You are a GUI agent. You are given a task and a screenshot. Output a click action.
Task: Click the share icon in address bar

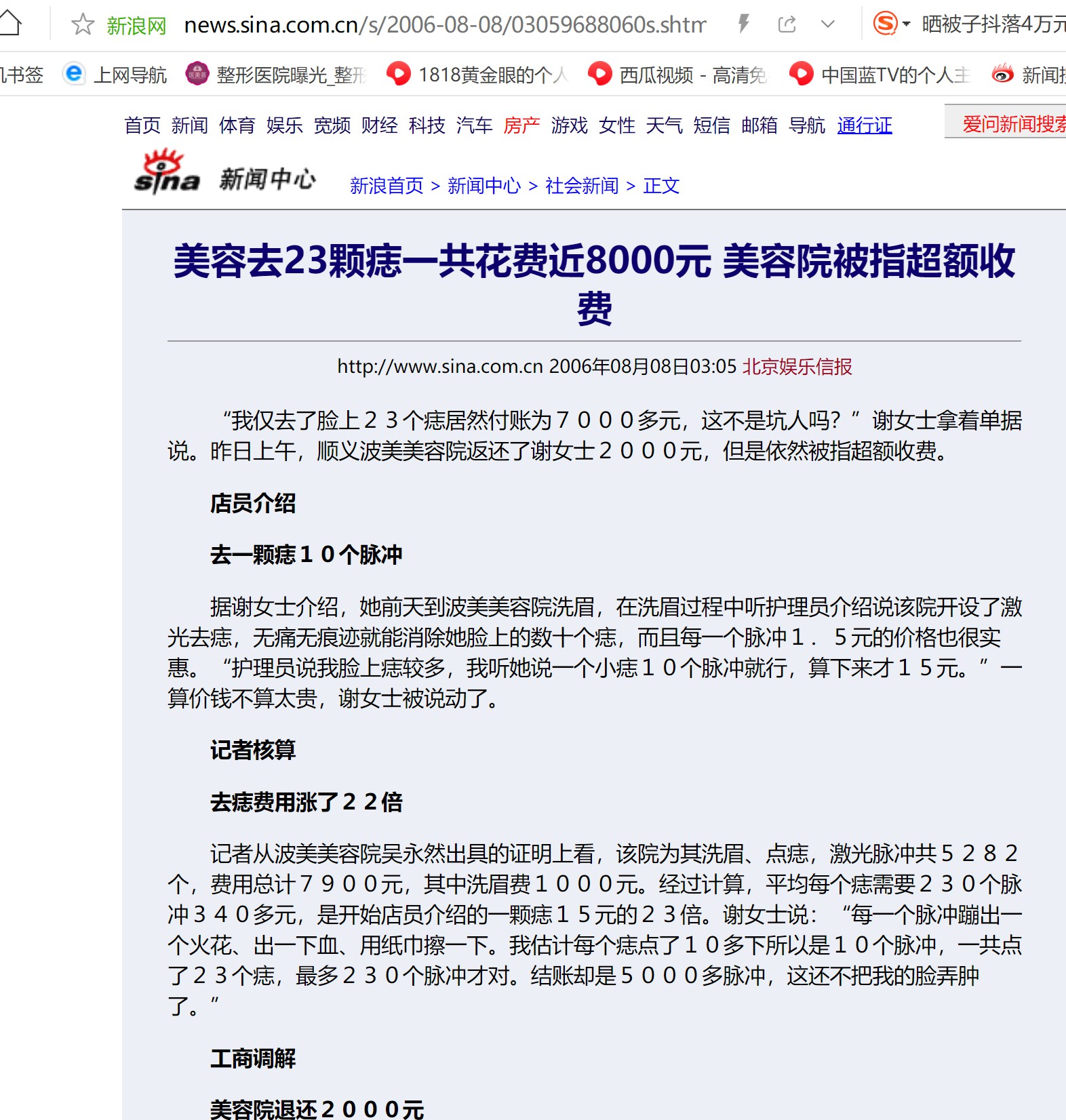(x=787, y=24)
